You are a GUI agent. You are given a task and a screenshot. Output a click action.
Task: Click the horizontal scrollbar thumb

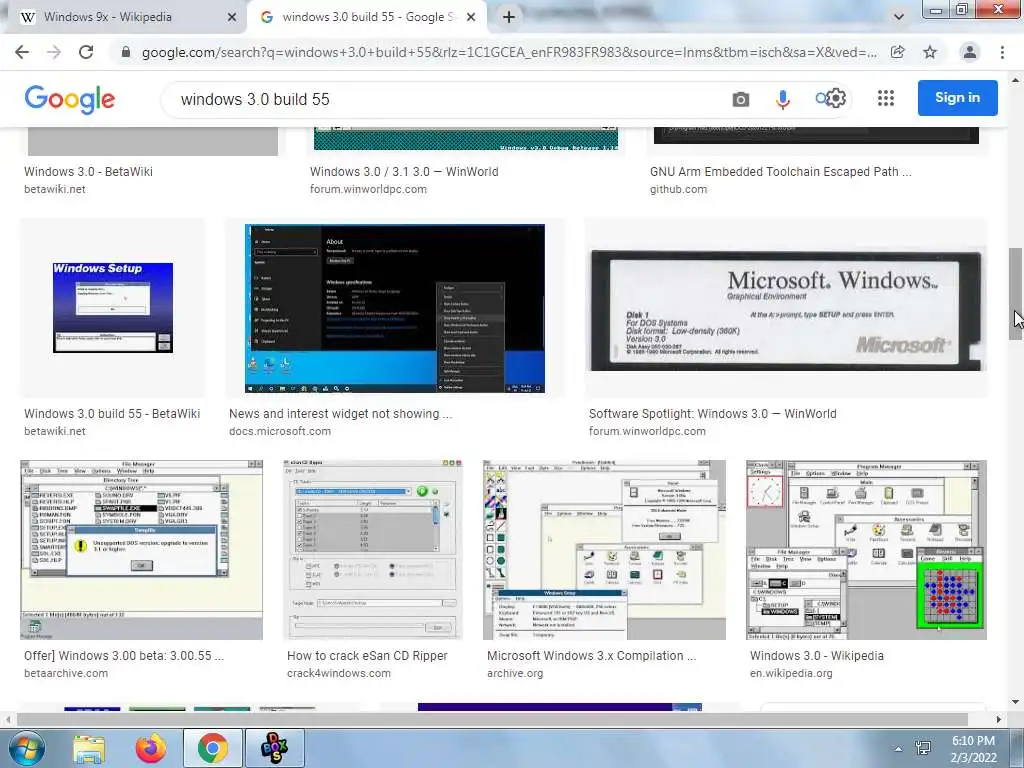coord(492,719)
